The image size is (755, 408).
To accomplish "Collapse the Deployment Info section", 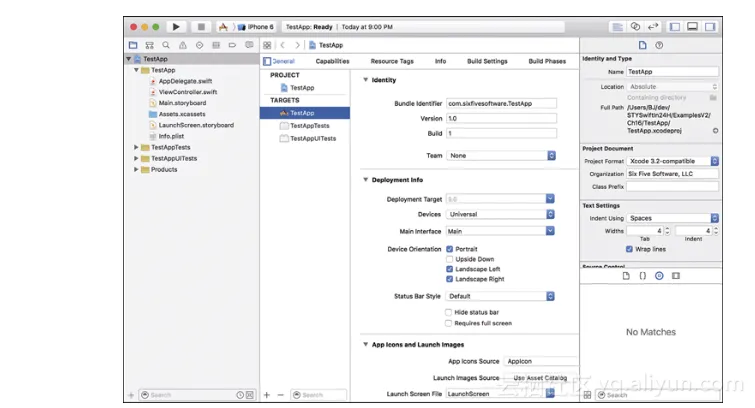I will click(x=365, y=180).
